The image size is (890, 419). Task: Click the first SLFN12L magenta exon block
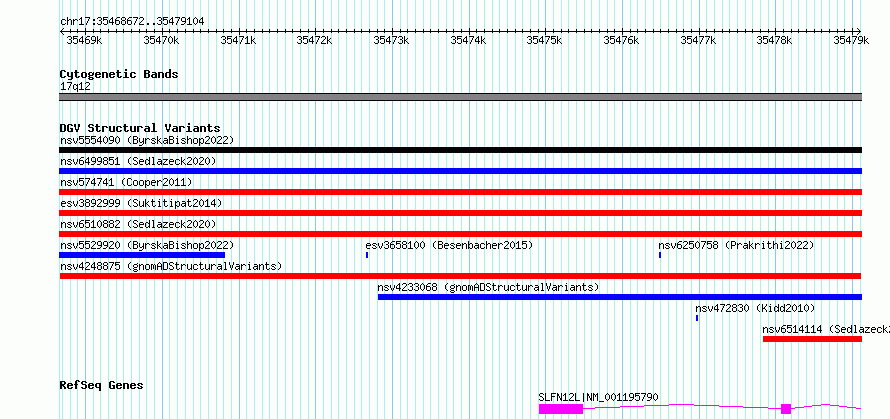(561, 409)
